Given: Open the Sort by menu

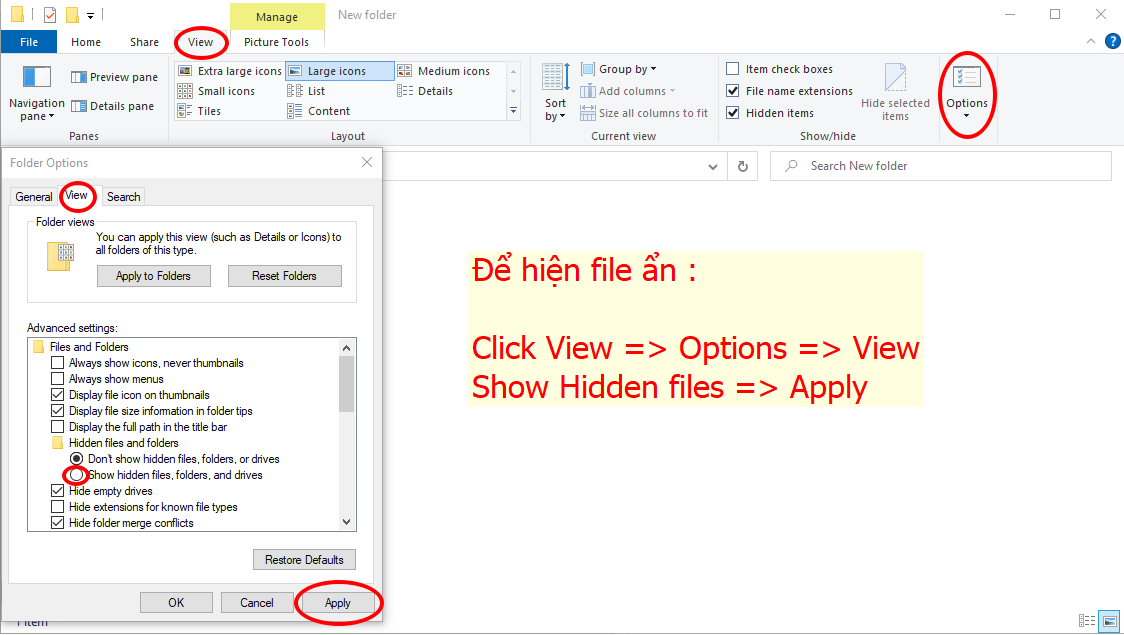Looking at the screenshot, I should coord(555,92).
